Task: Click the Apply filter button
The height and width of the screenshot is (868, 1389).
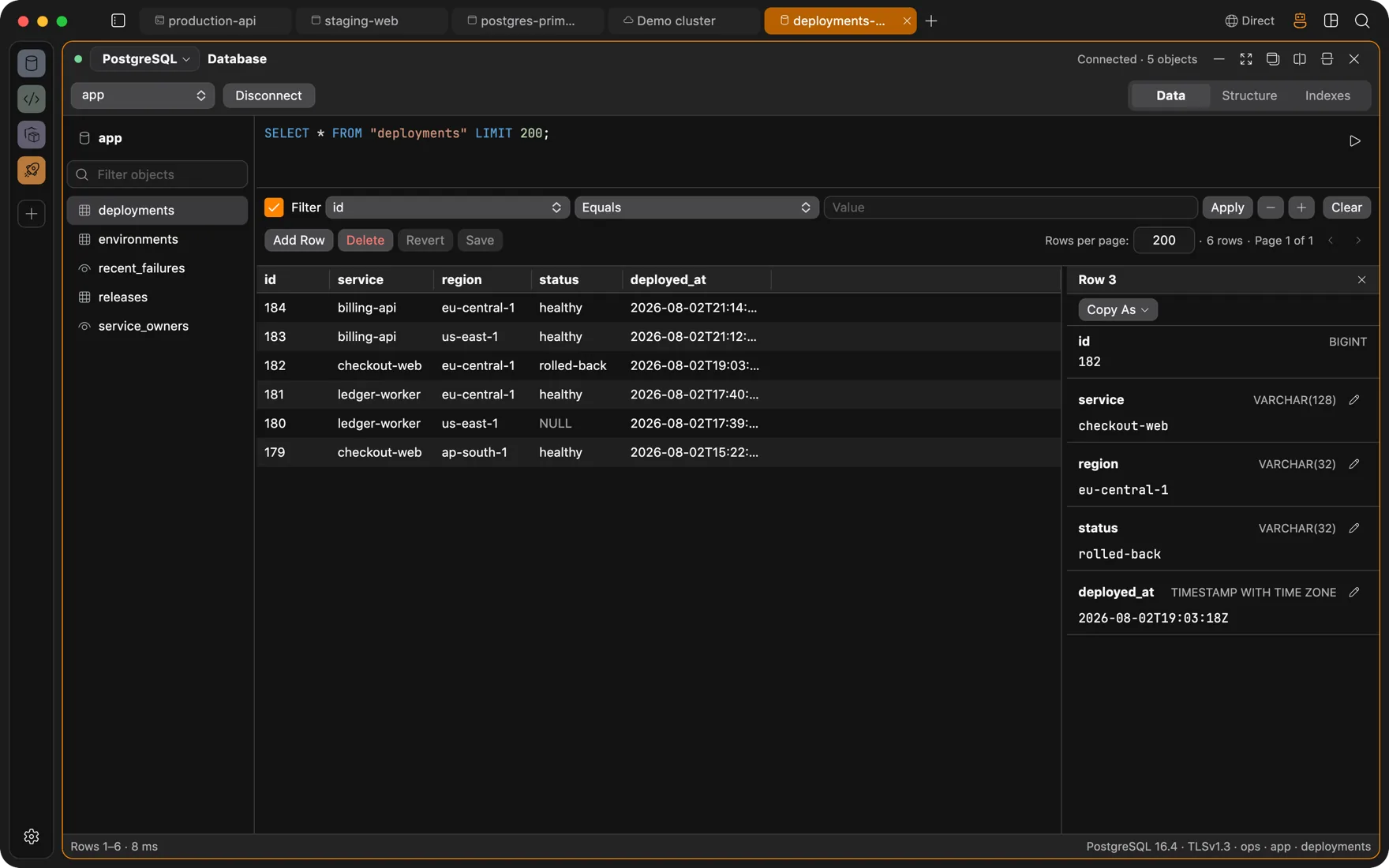Action: point(1227,208)
